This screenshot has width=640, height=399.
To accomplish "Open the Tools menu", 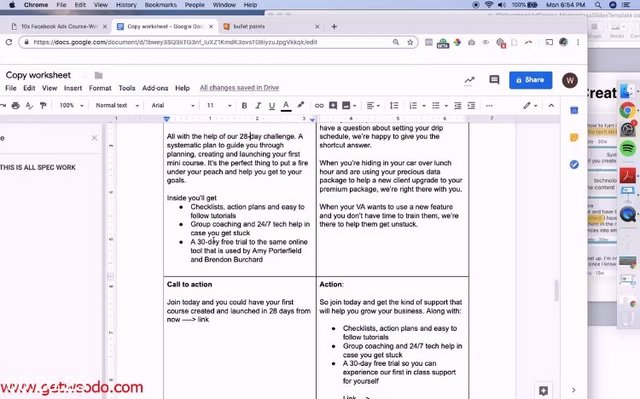I will 127,88.
